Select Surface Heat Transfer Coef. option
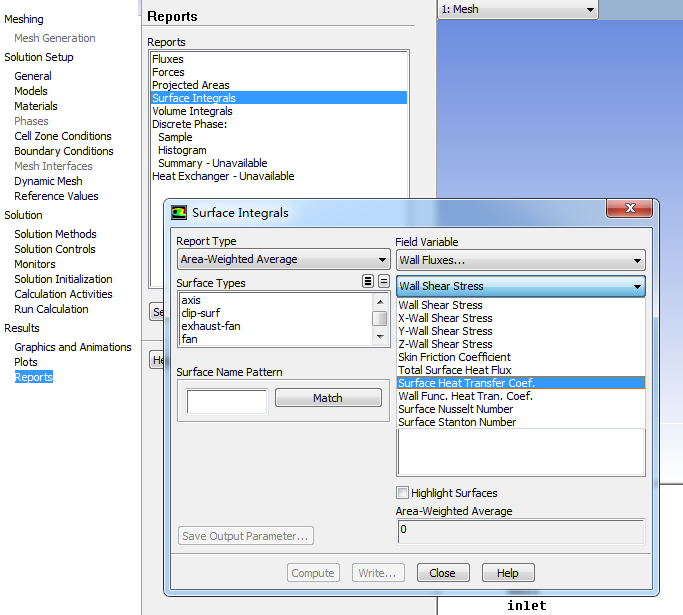The width and height of the screenshot is (683, 615). (521, 383)
